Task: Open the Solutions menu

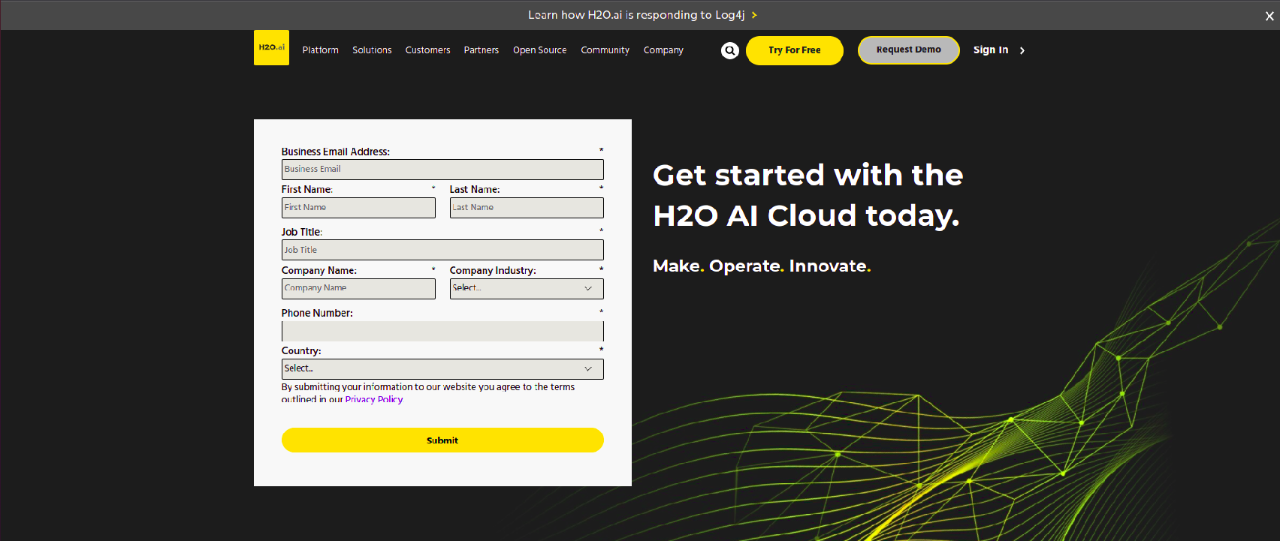Action: pyautogui.click(x=372, y=50)
